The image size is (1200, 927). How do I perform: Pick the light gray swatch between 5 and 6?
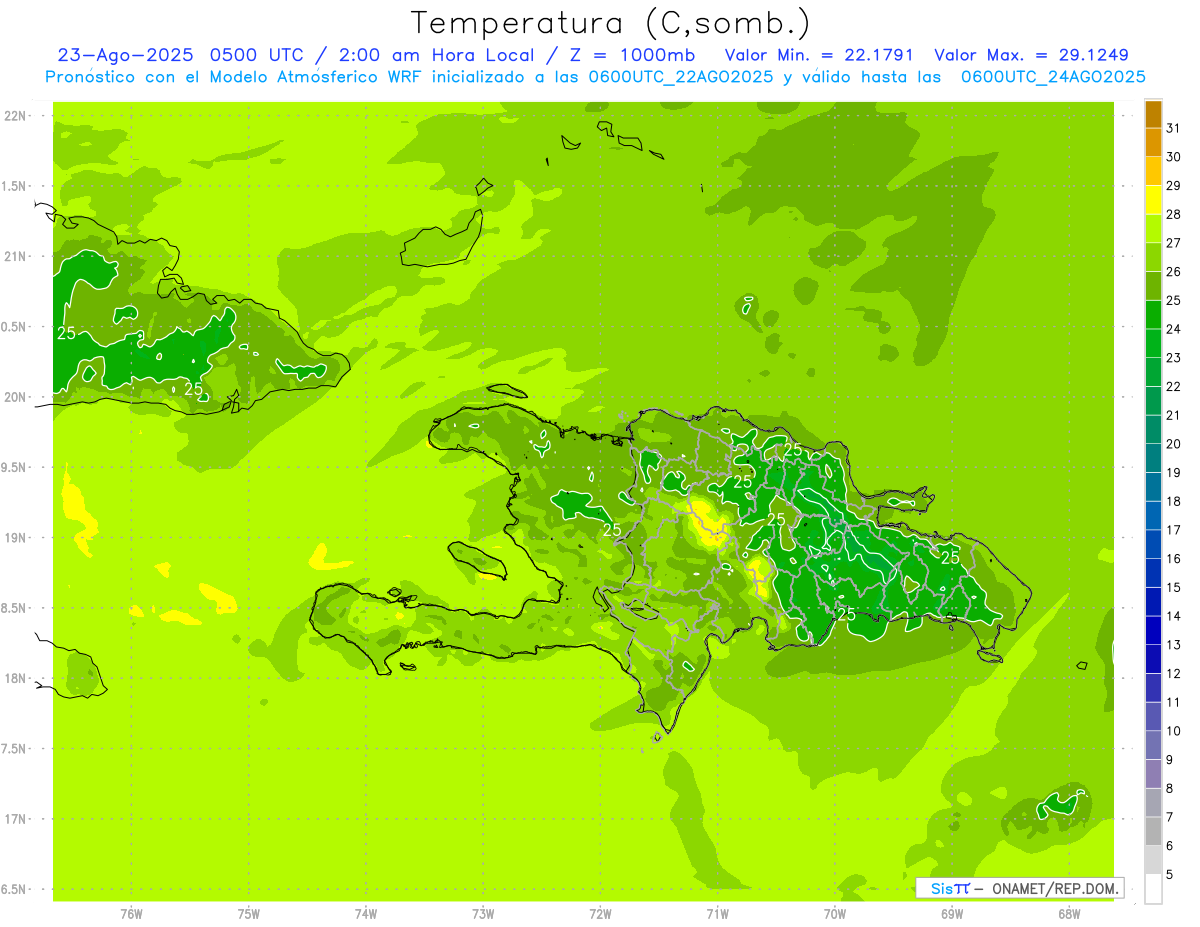pos(1153,860)
